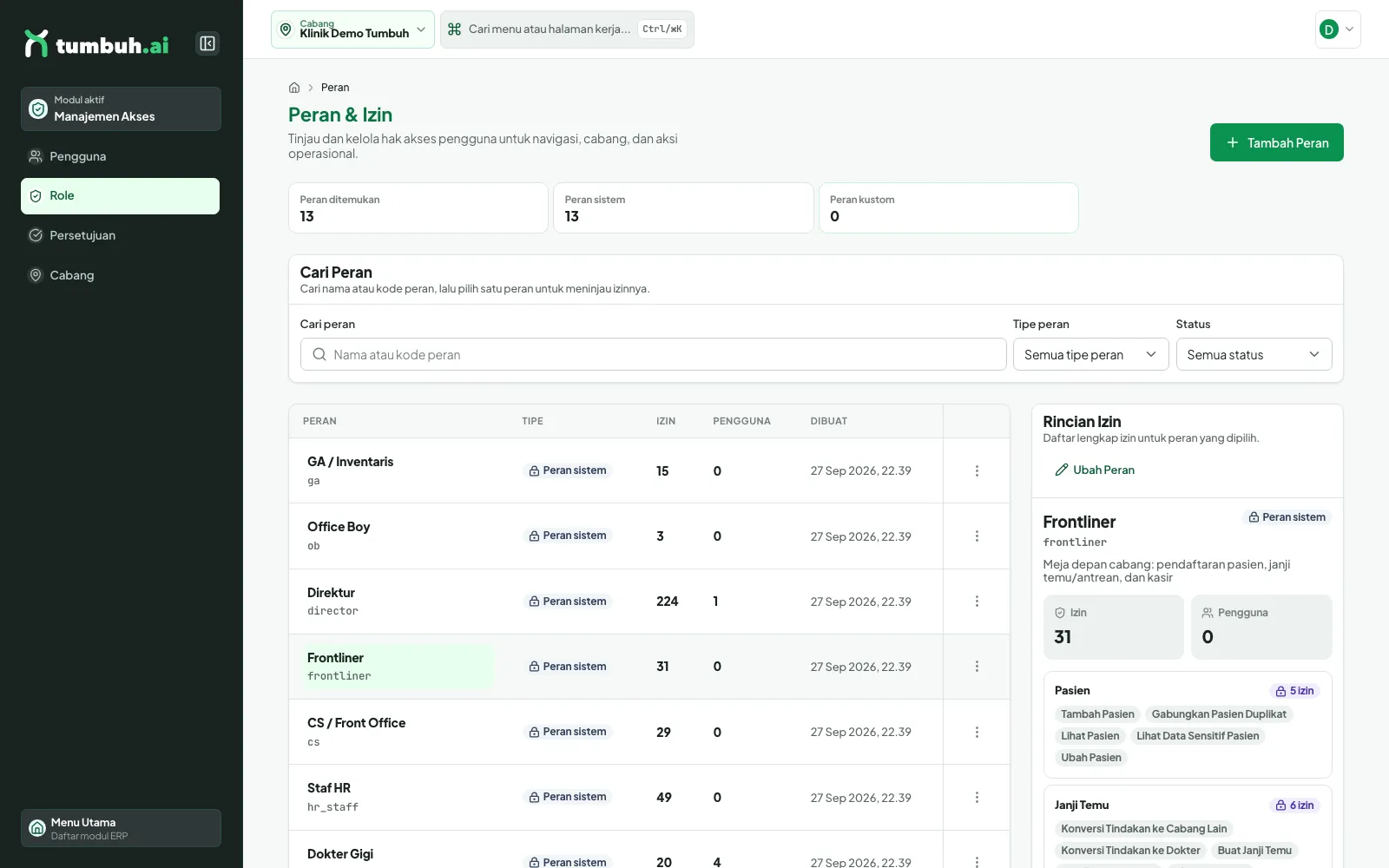The height and width of the screenshot is (868, 1389).
Task: Click the Gabungkan Pasien Duplikat chip
Action: [x=1219, y=714]
